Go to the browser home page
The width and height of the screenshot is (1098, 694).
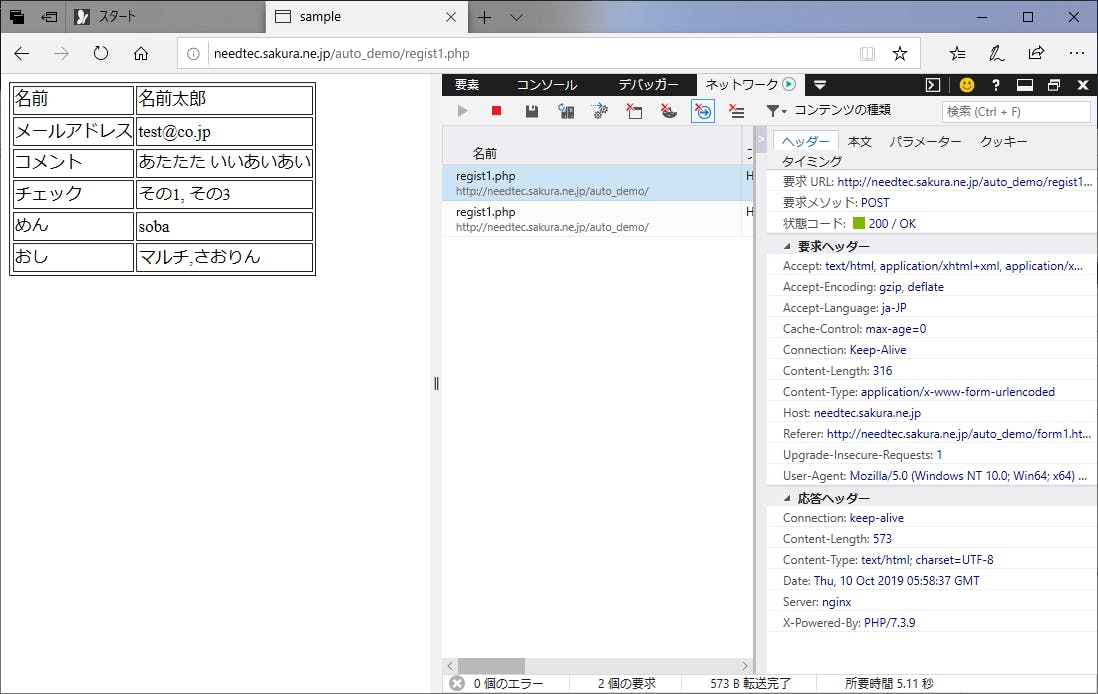pyautogui.click(x=141, y=53)
